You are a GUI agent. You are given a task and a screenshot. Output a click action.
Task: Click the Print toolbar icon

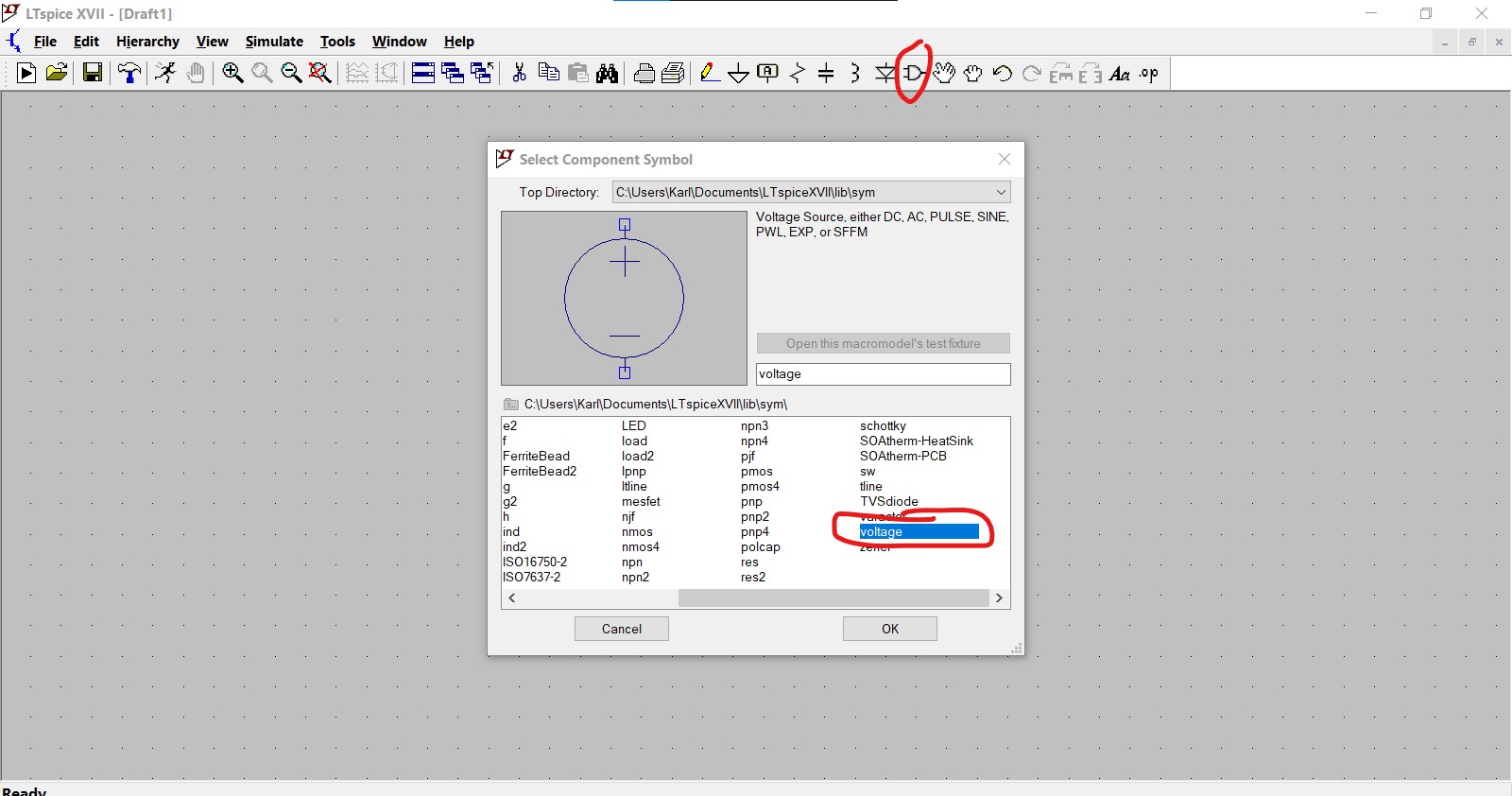644,73
